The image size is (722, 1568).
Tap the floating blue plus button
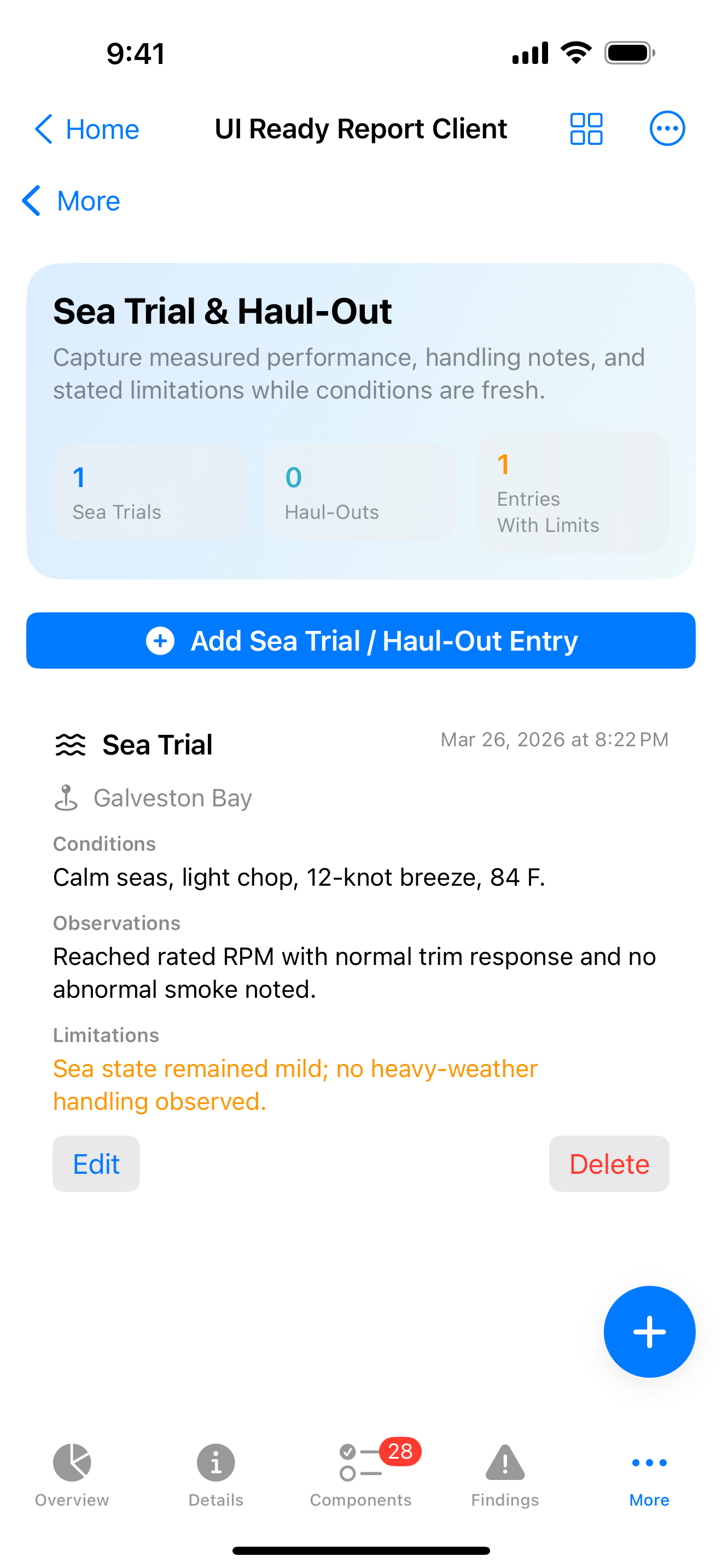pos(649,1331)
